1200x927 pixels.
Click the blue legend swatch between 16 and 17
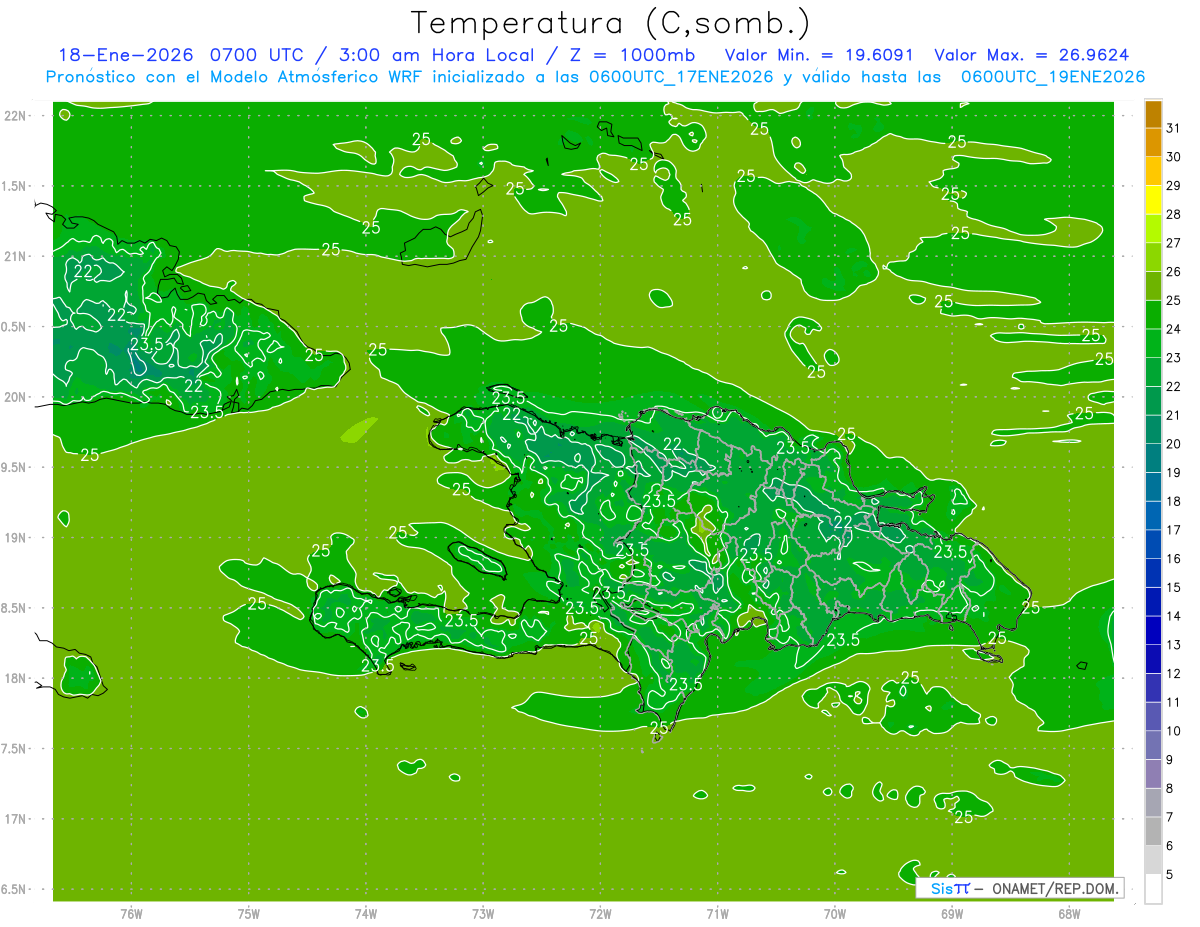click(1153, 545)
